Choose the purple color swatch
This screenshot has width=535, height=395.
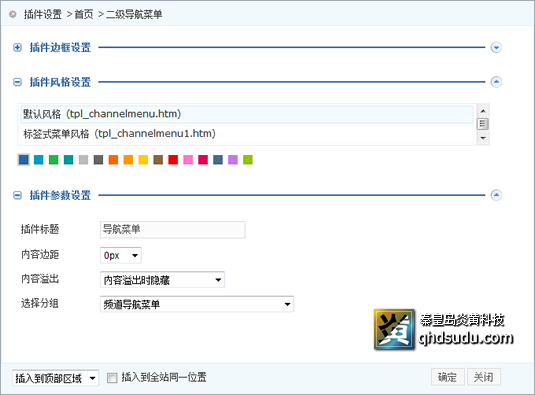(x=233, y=160)
